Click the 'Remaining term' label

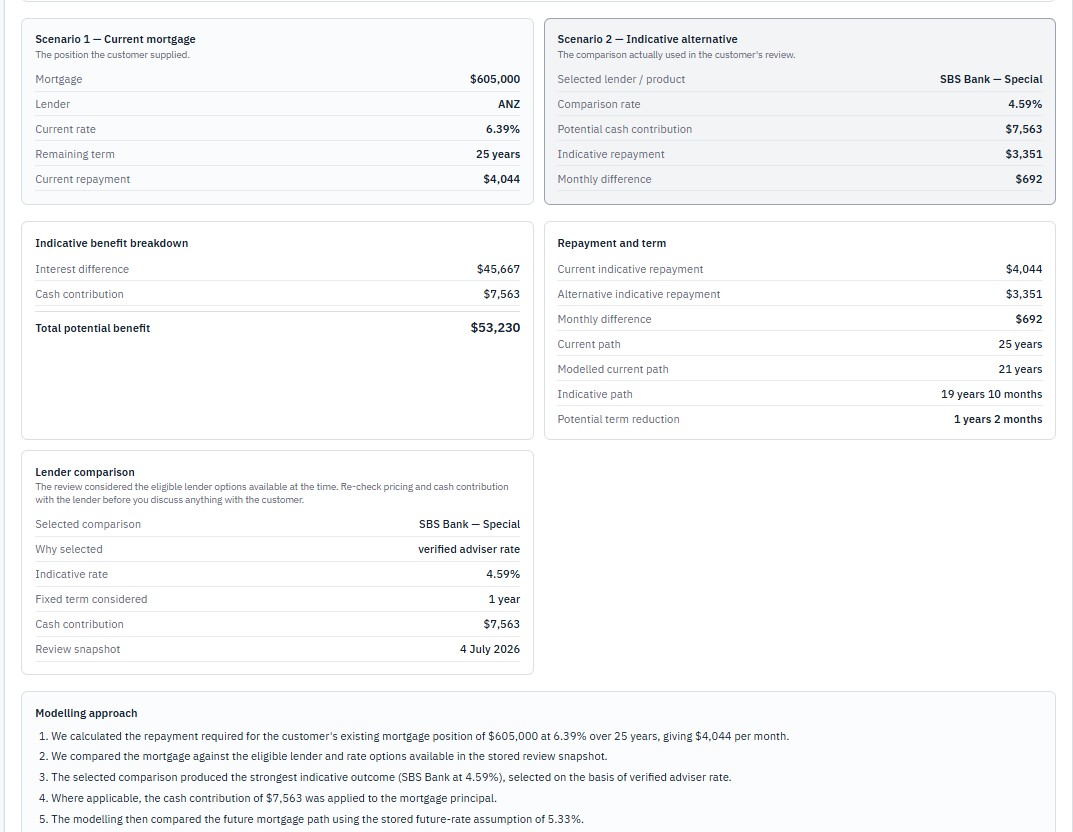75,155
